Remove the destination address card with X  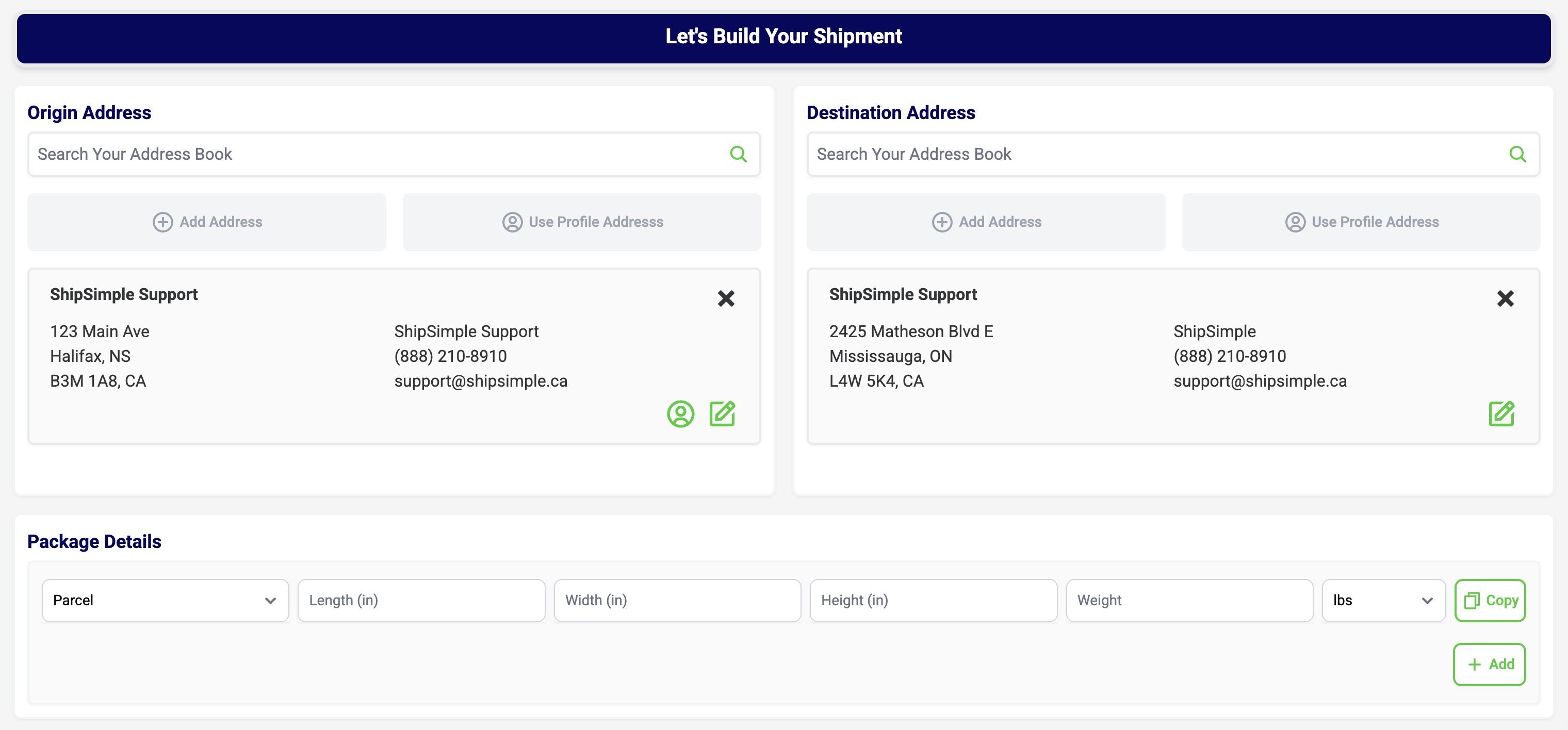click(x=1505, y=298)
